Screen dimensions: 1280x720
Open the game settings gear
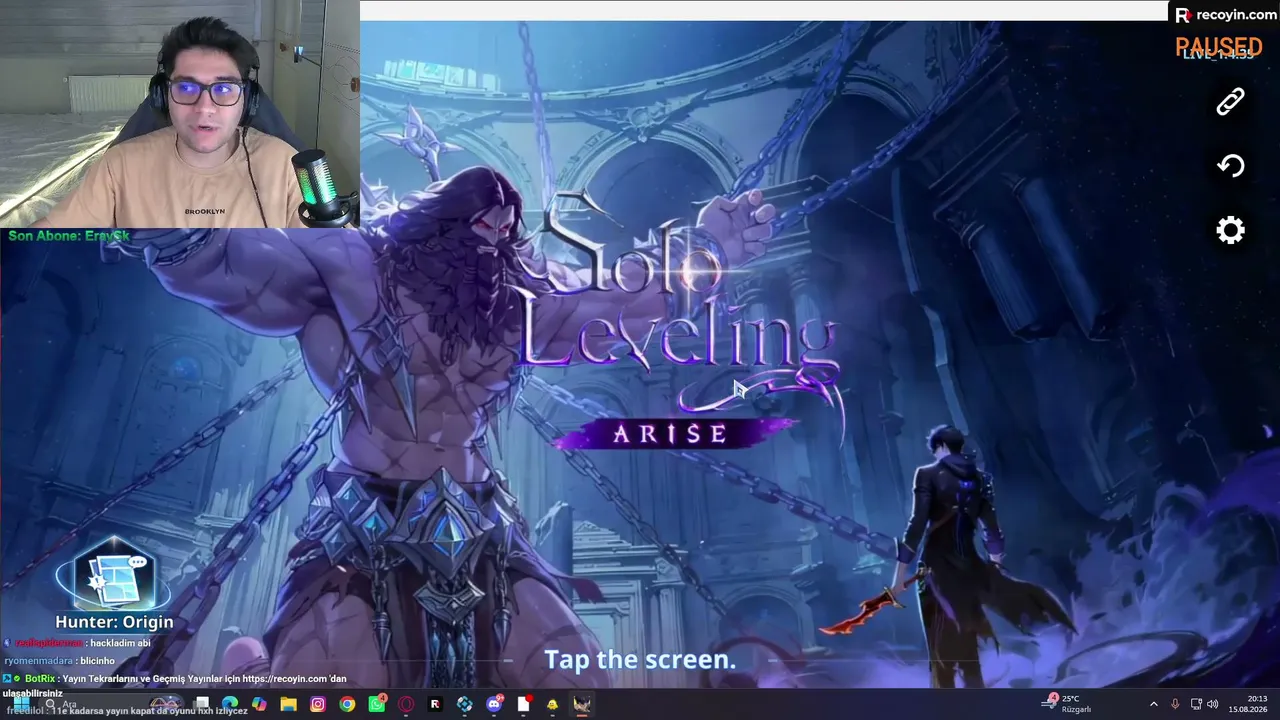(1230, 230)
